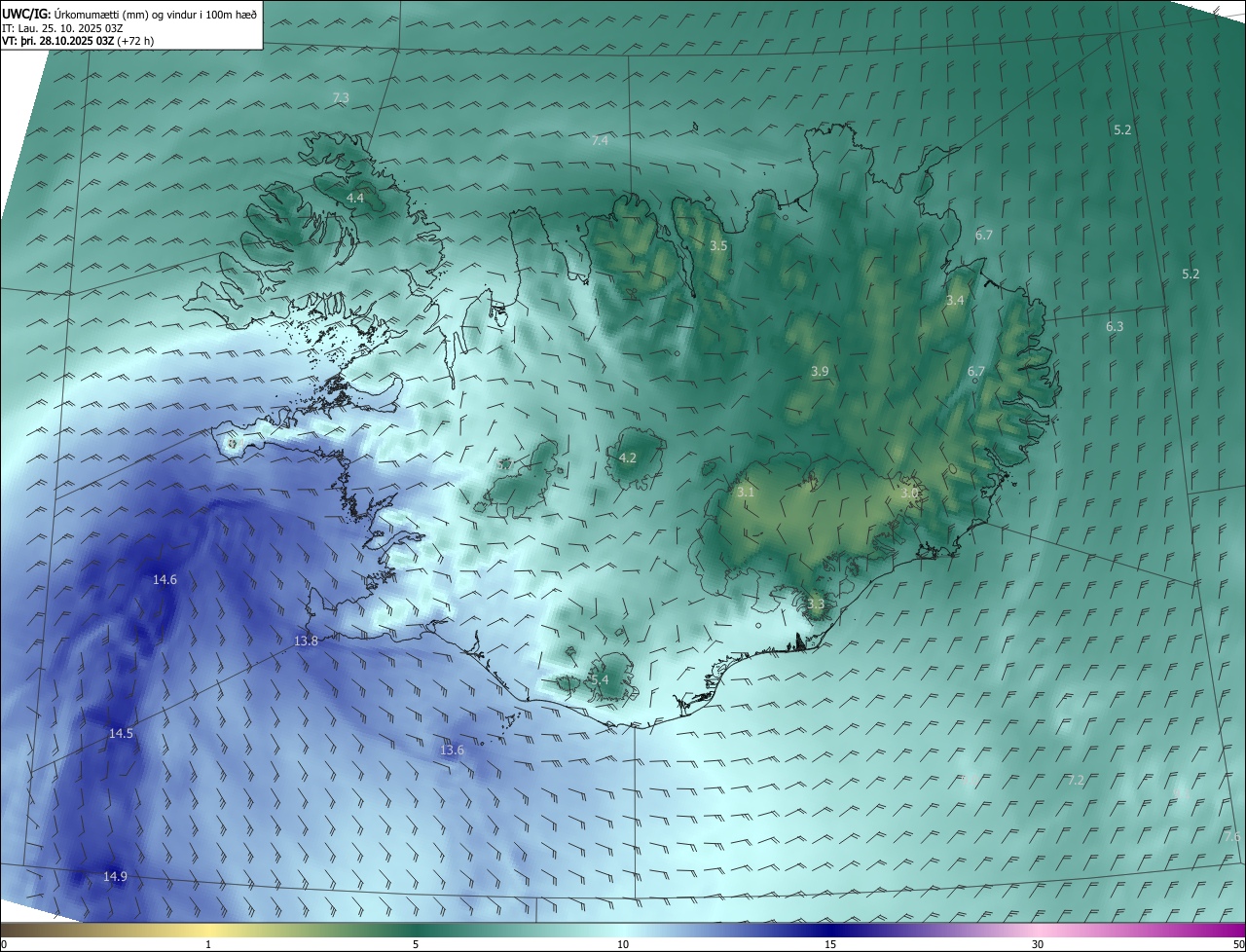This screenshot has height=952, width=1246.
Task: Click the 14.6 precipitation value label
Action: 165,580
